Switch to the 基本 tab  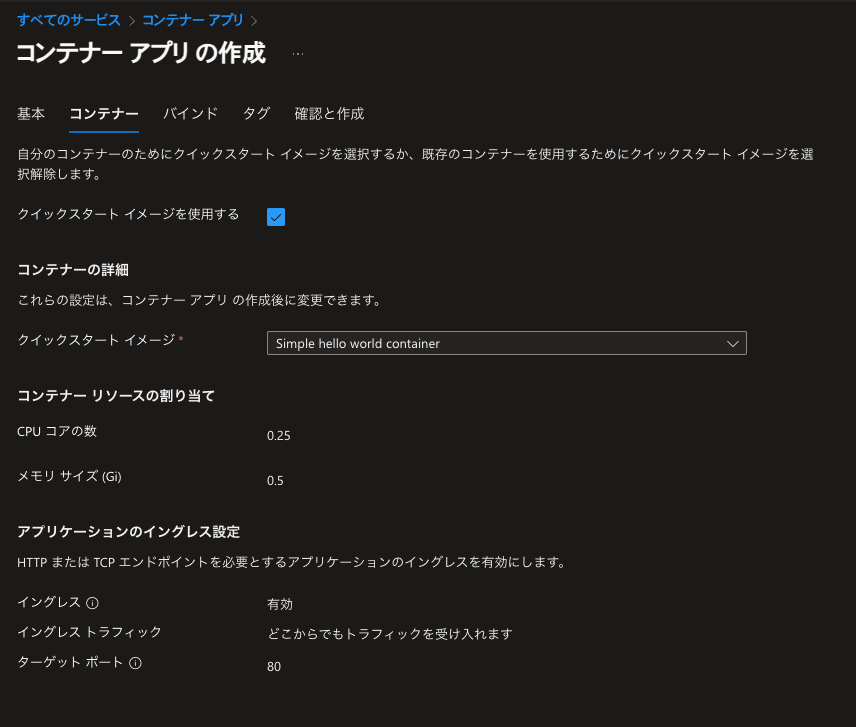pos(31,114)
